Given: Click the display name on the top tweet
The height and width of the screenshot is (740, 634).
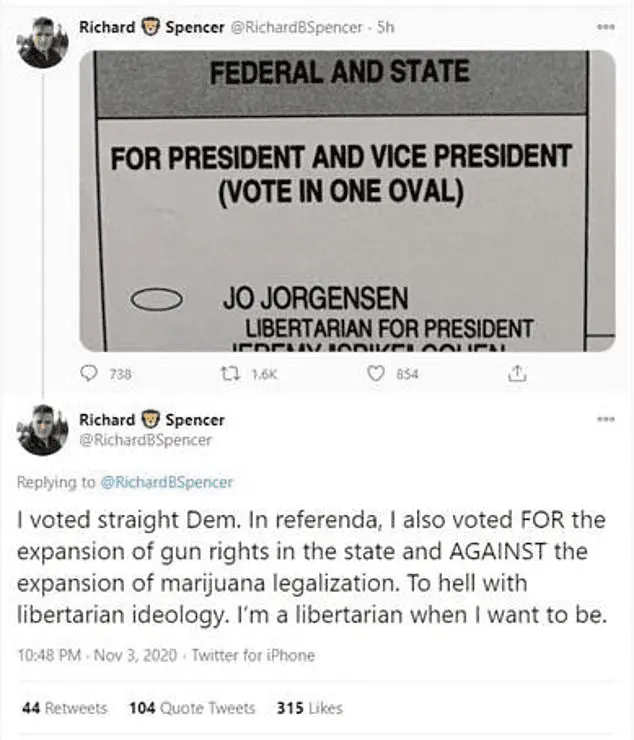Looking at the screenshot, I should click(152, 28).
